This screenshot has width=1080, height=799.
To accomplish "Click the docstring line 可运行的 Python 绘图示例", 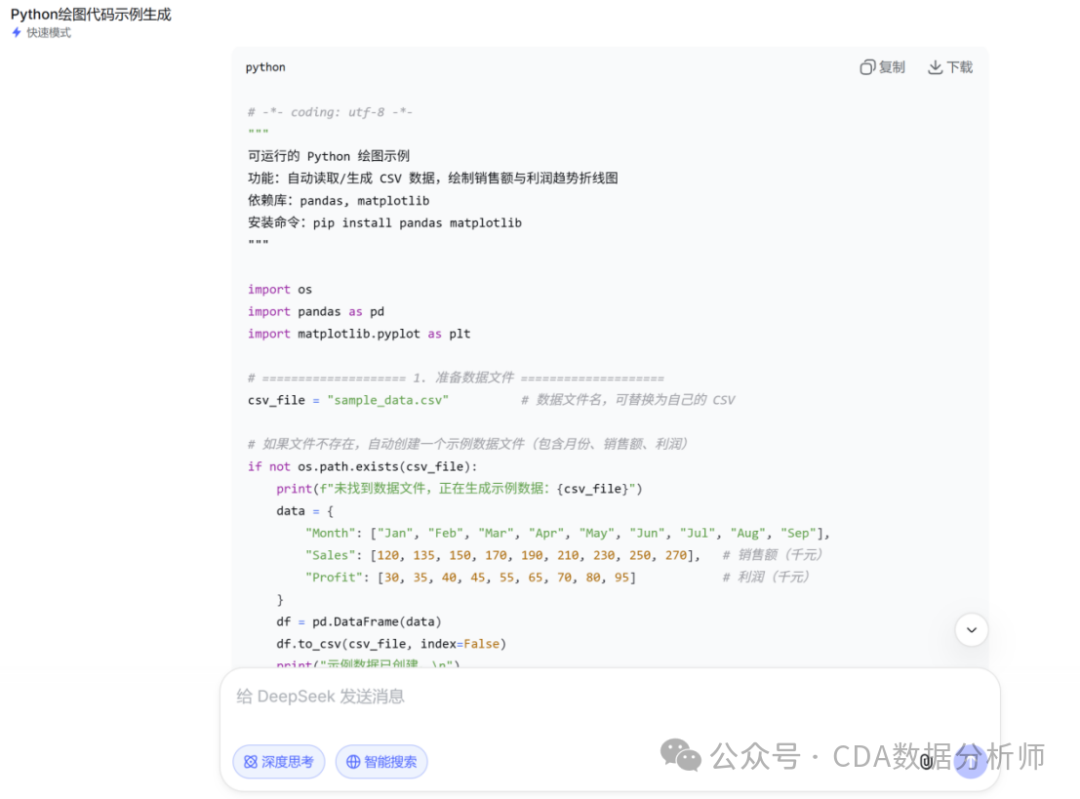I will click(x=329, y=156).
